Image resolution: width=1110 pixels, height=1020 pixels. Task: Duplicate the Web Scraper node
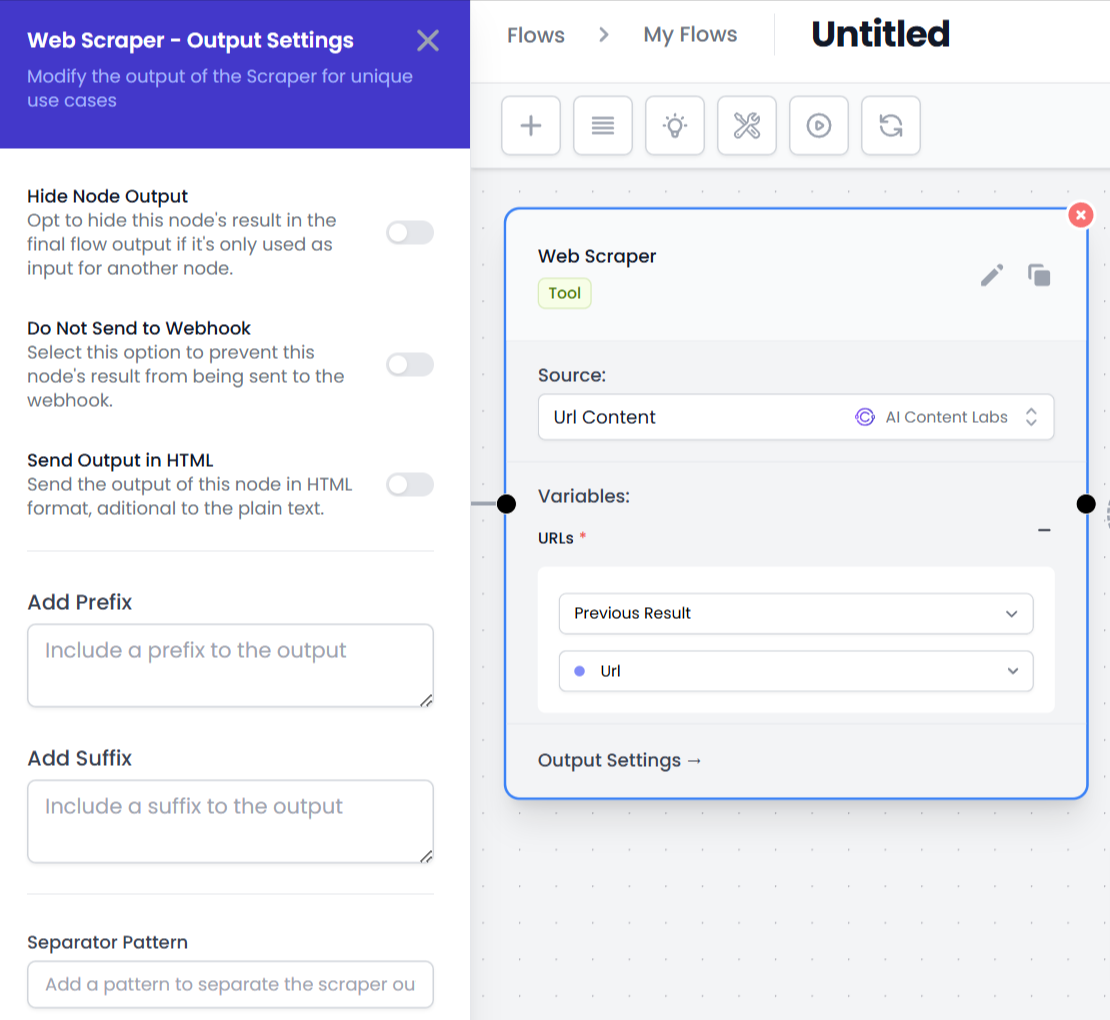1039,275
